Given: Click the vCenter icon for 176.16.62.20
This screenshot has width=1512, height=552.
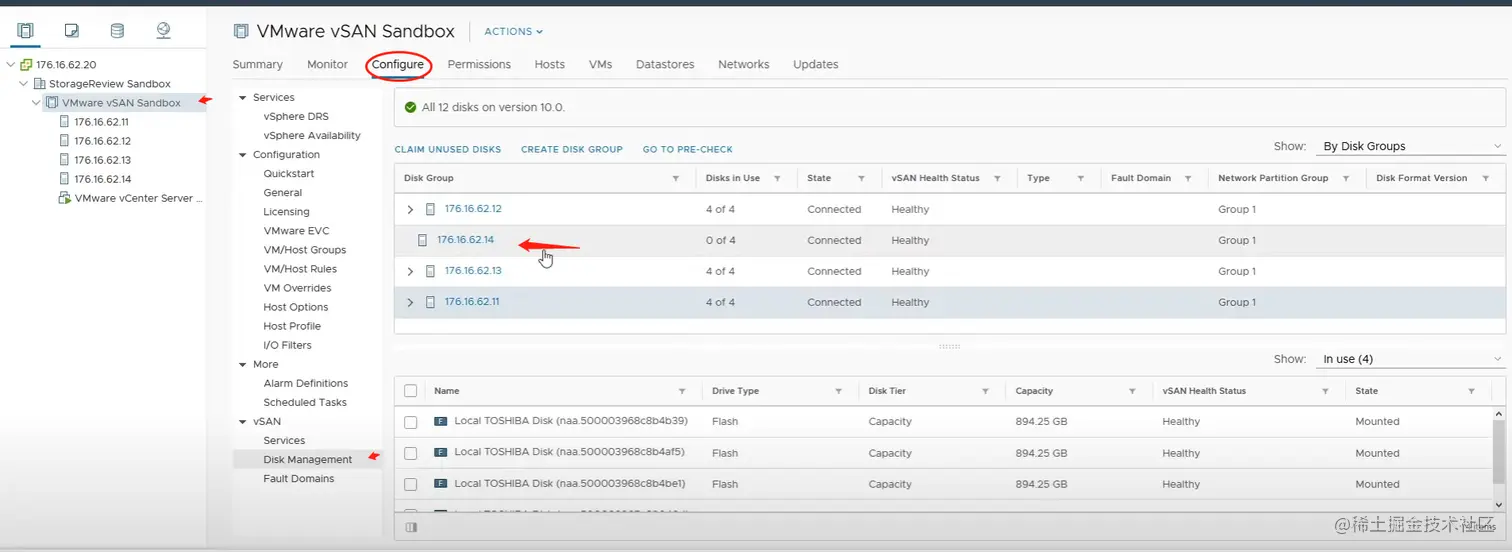Looking at the screenshot, I should 26,65.
